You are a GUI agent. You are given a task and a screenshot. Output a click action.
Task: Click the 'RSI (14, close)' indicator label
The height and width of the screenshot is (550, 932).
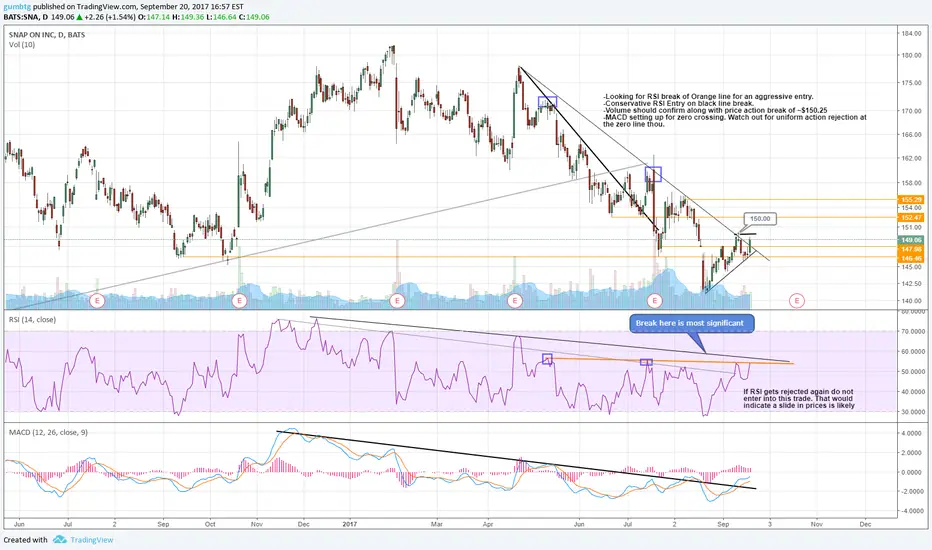pos(32,320)
